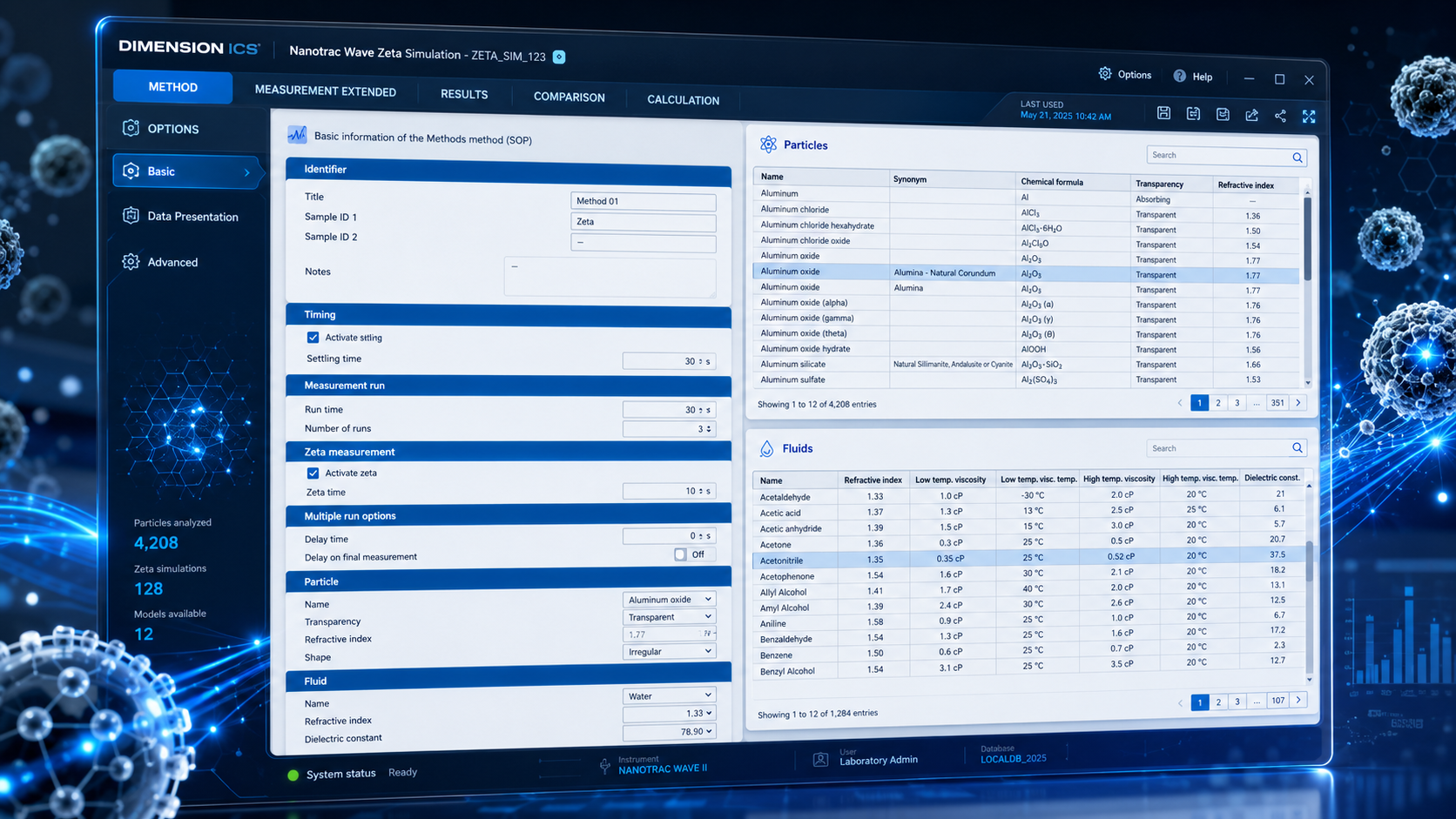Click the badge icon after ZETA_SIM_123

pos(559,57)
